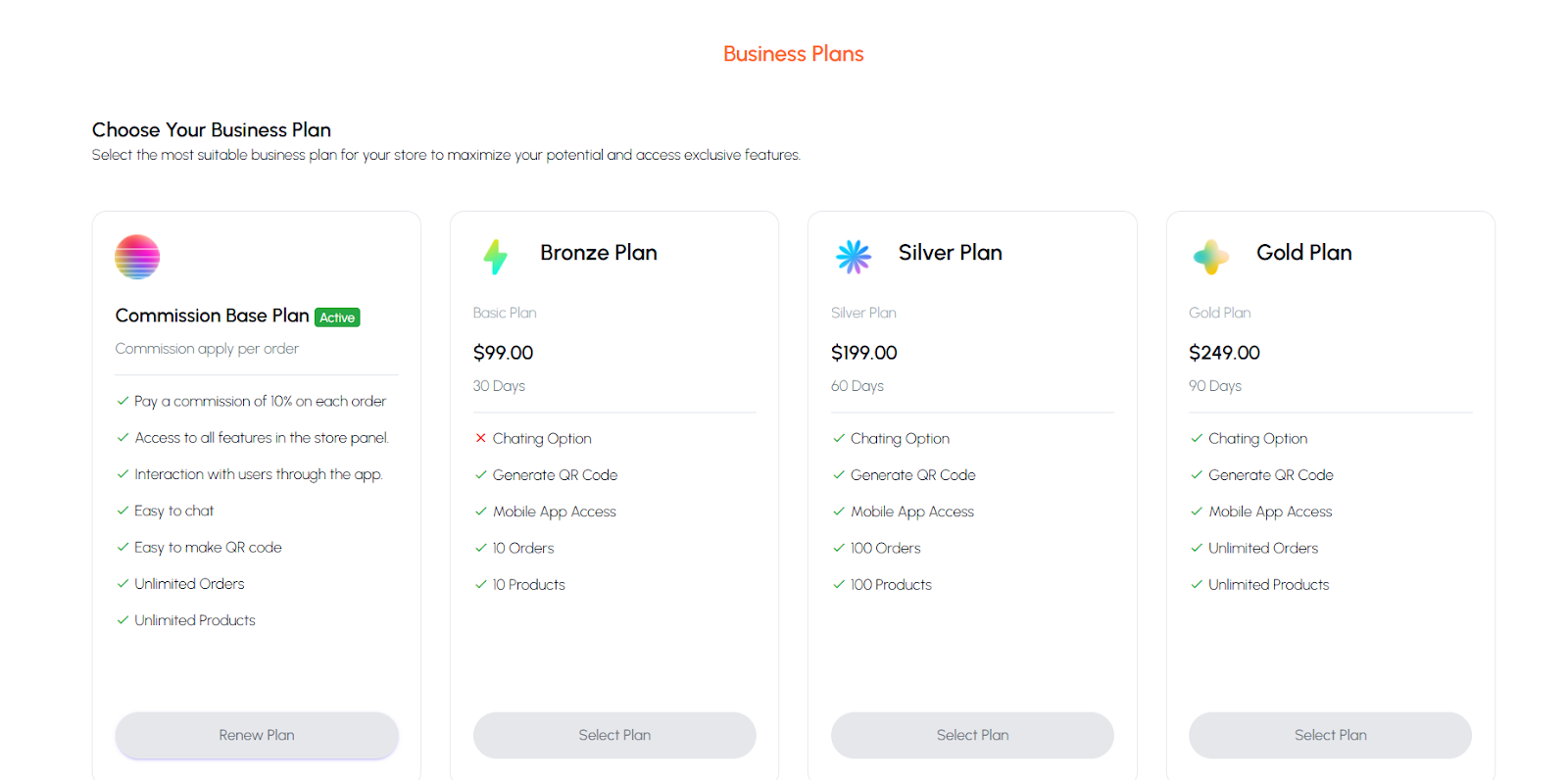Pick Select Plan on Gold Plan card
Viewport: 1568px width, 780px height.
pos(1330,735)
